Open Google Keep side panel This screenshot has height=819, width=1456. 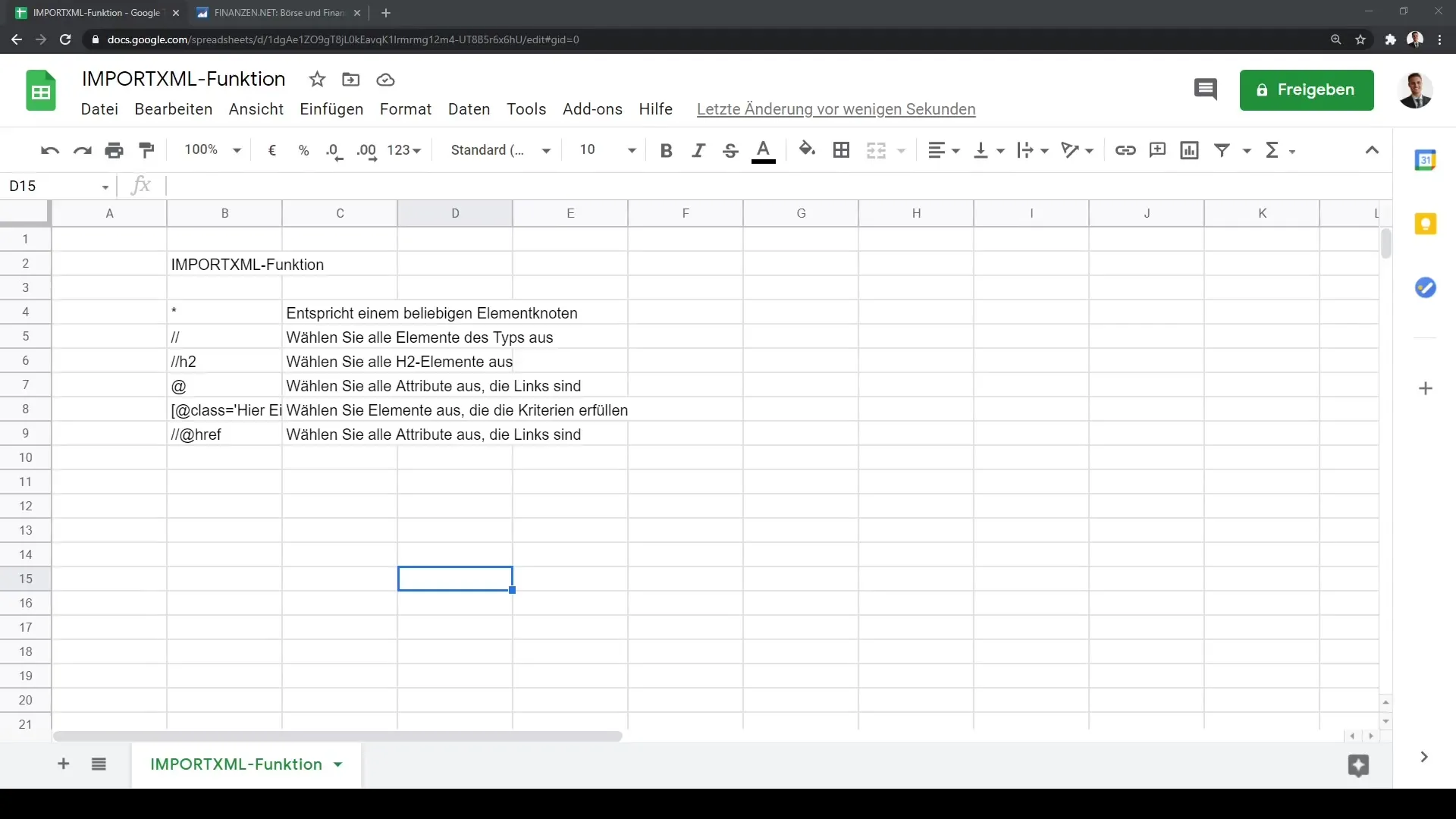(x=1426, y=224)
